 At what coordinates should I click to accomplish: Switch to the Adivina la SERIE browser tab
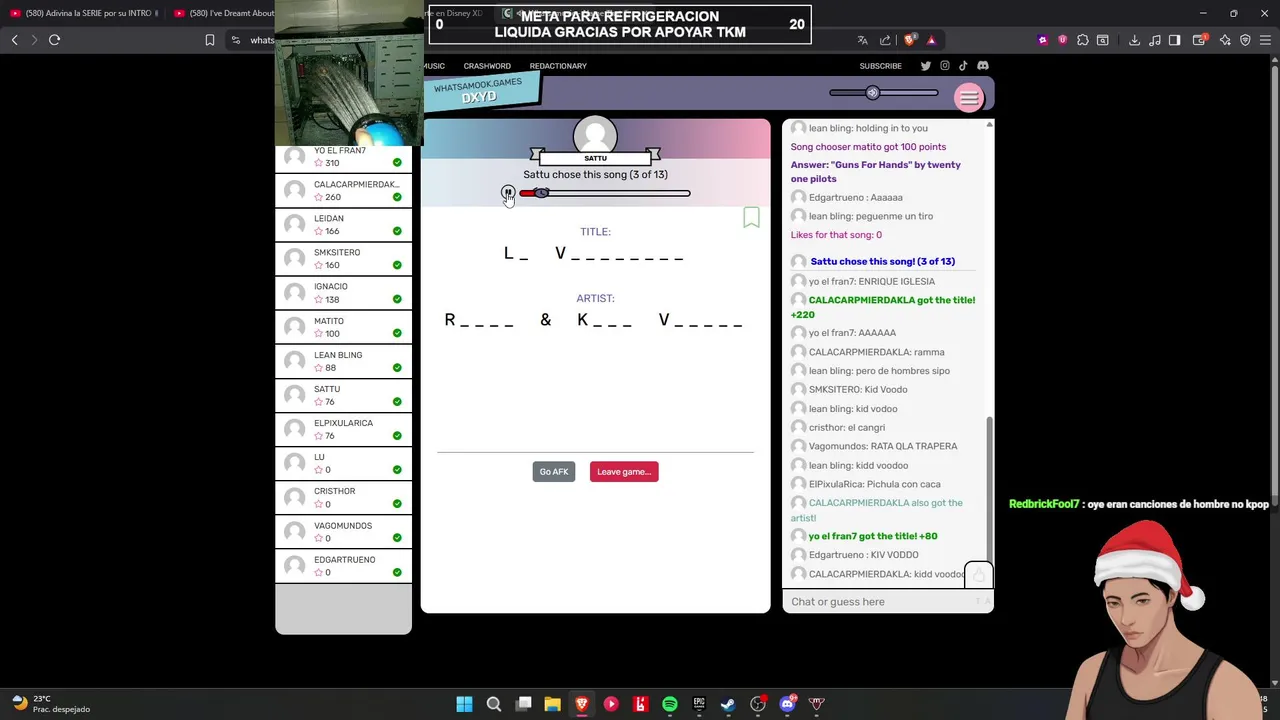point(84,13)
